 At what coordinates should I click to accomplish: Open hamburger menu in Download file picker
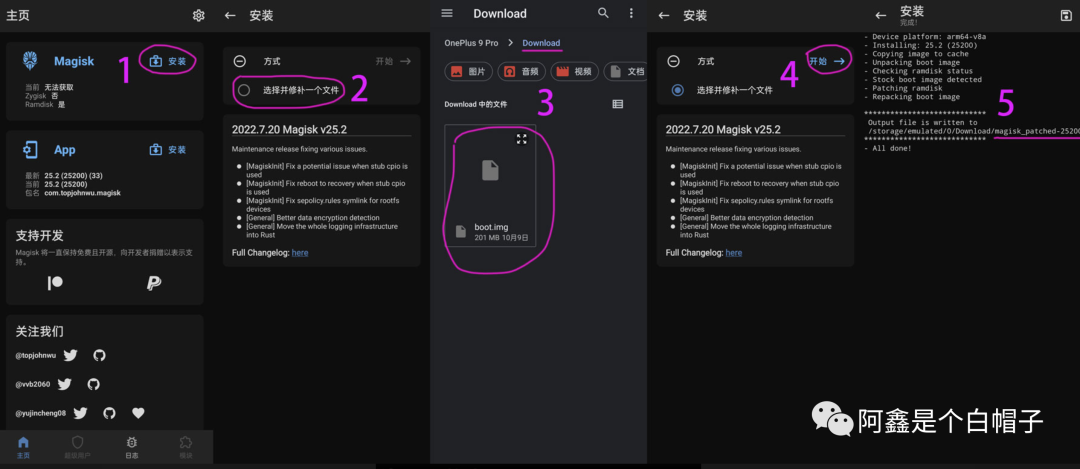coord(447,13)
